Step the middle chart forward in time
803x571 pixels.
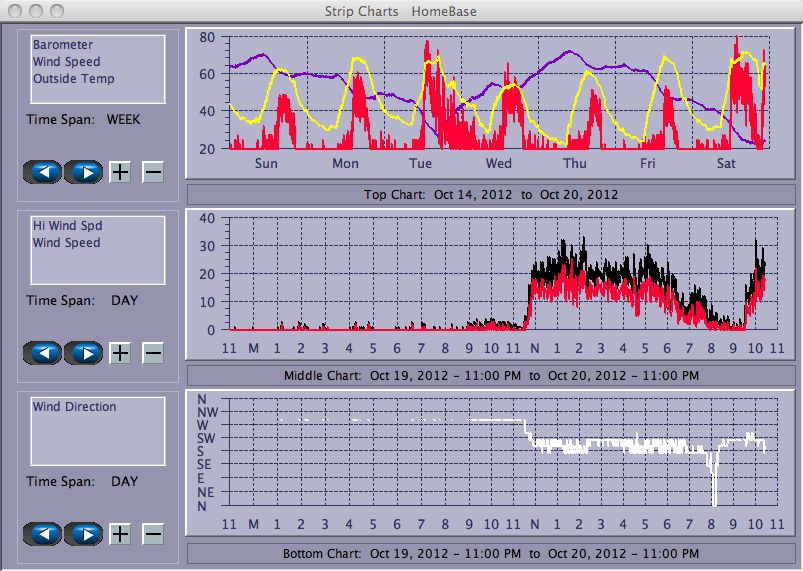tap(84, 353)
